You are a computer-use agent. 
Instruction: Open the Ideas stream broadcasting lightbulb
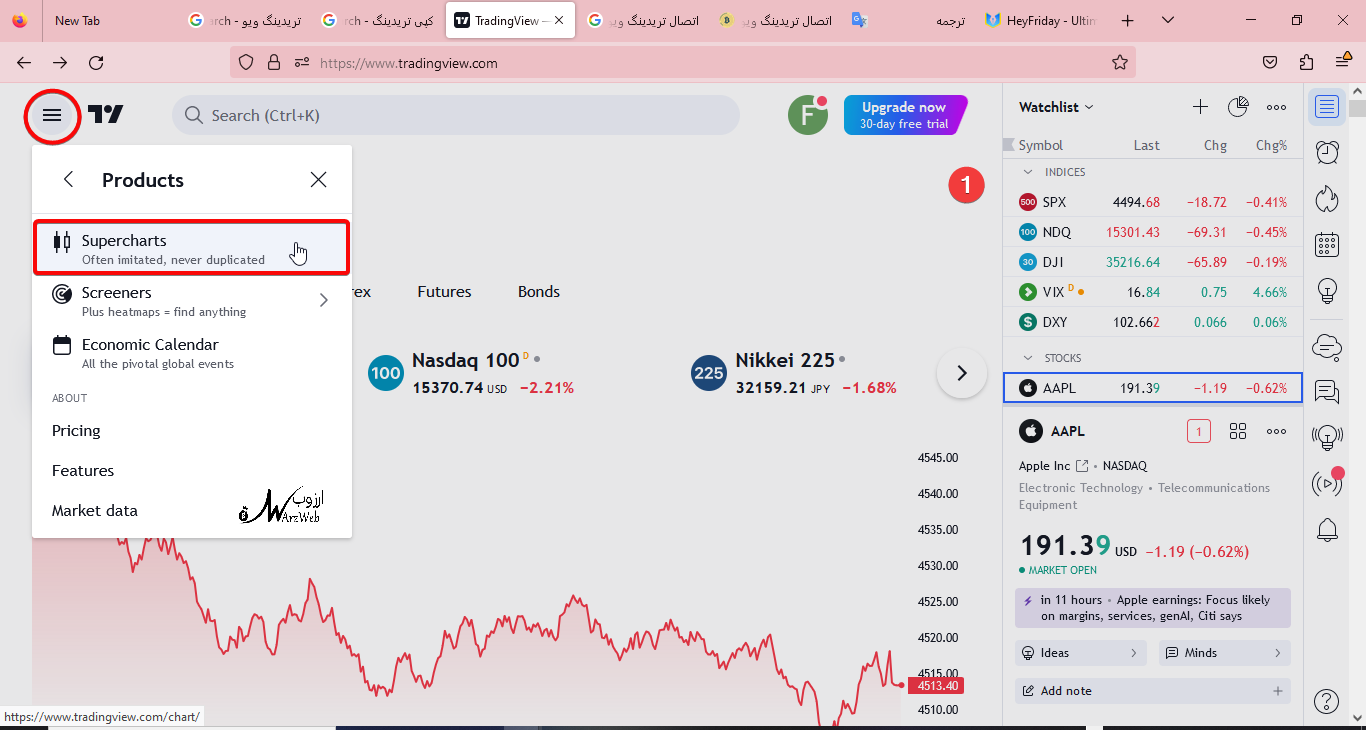(1327, 438)
